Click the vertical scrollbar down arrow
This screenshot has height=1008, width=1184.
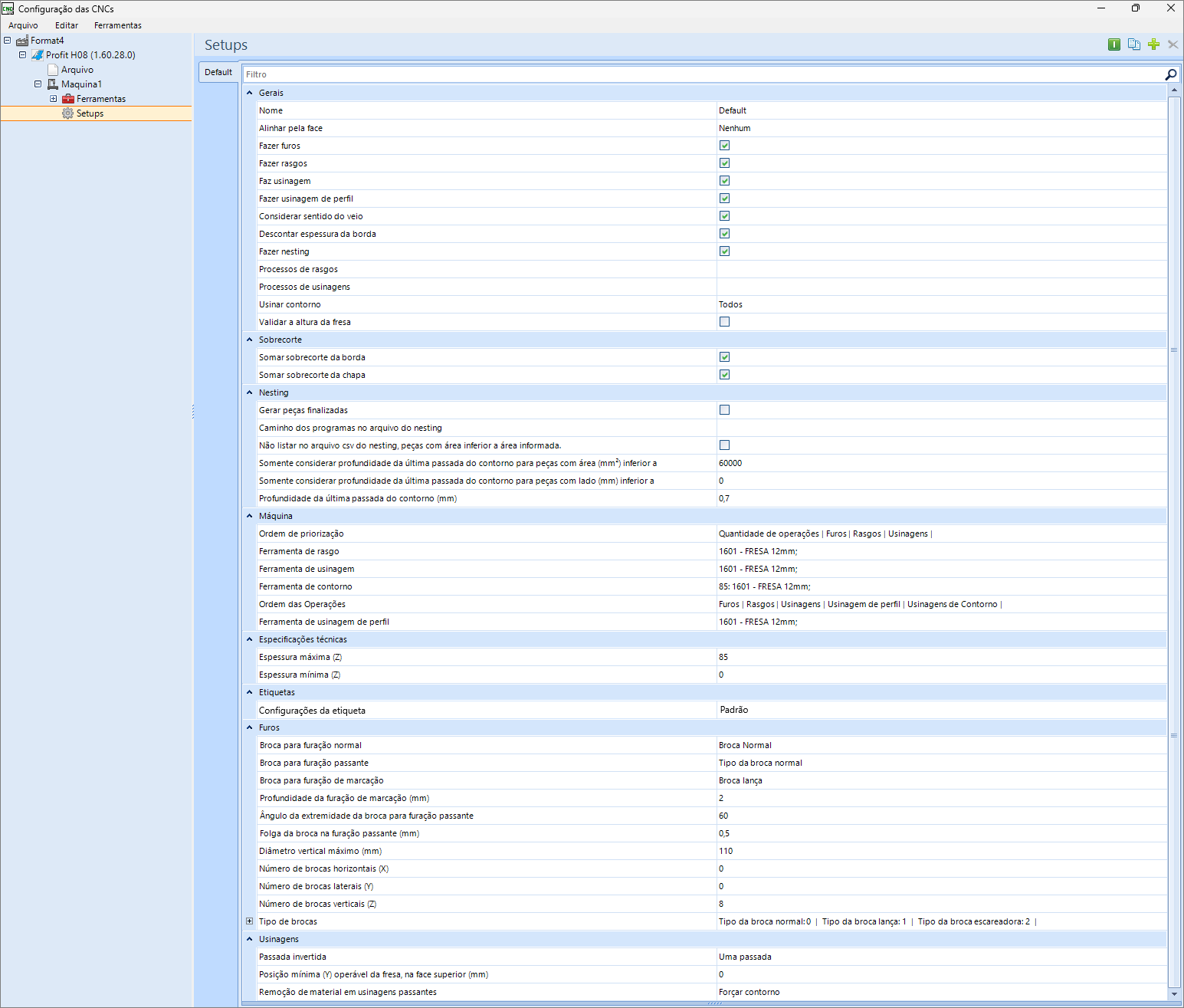(x=1174, y=993)
